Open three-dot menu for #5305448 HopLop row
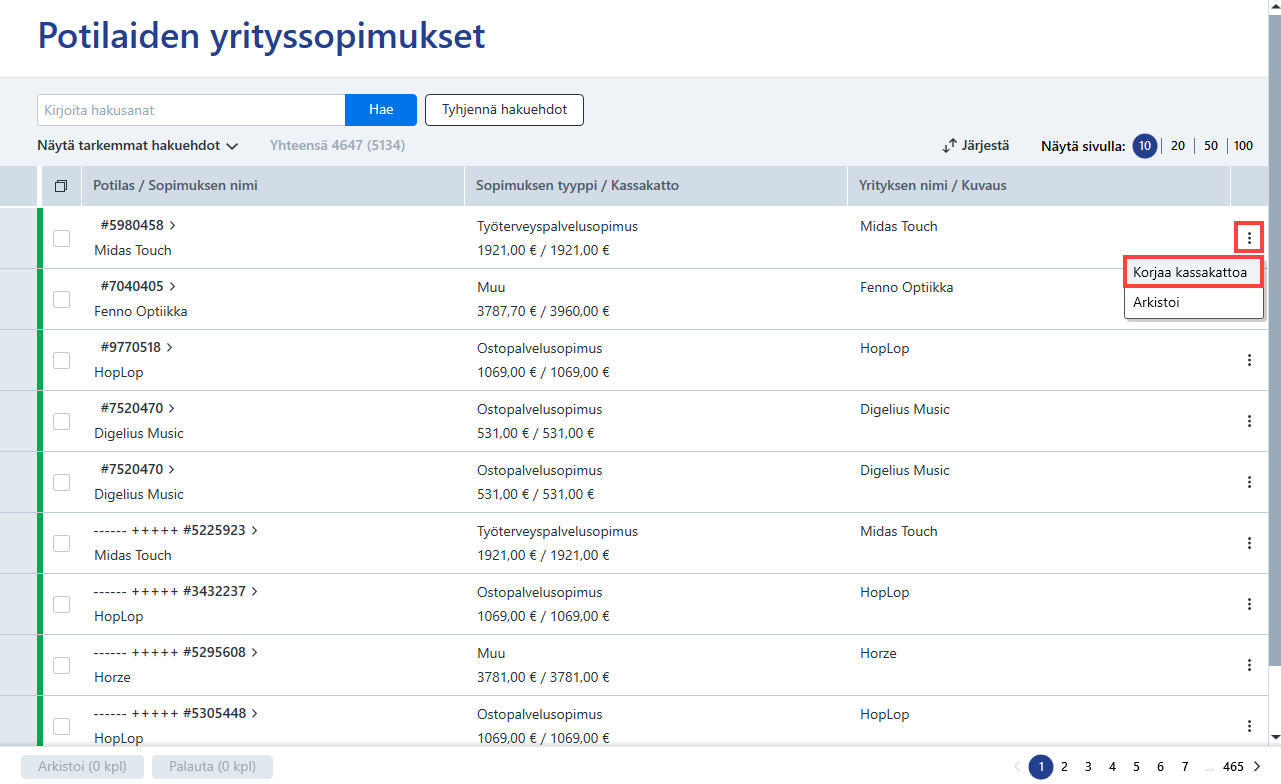This screenshot has width=1281, height=784. click(x=1249, y=726)
